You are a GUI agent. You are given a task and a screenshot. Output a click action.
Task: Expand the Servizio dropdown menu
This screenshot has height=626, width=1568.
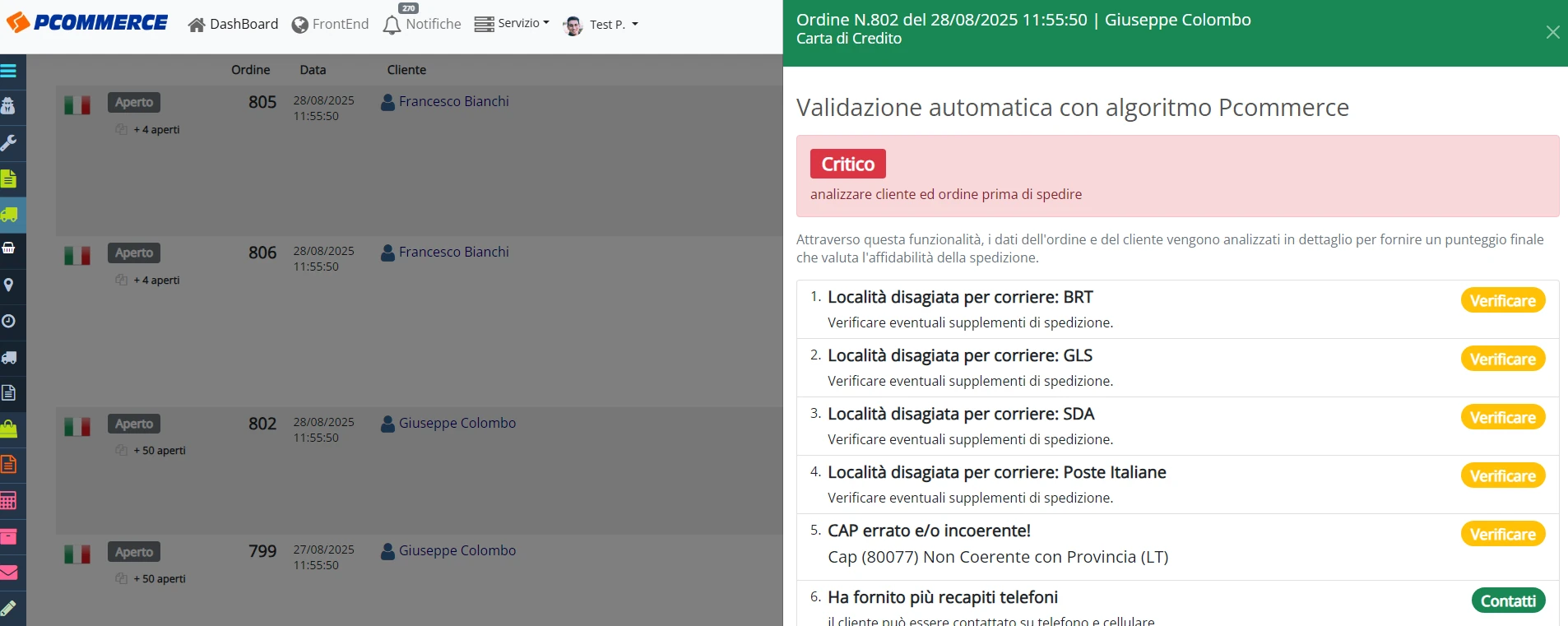[512, 24]
